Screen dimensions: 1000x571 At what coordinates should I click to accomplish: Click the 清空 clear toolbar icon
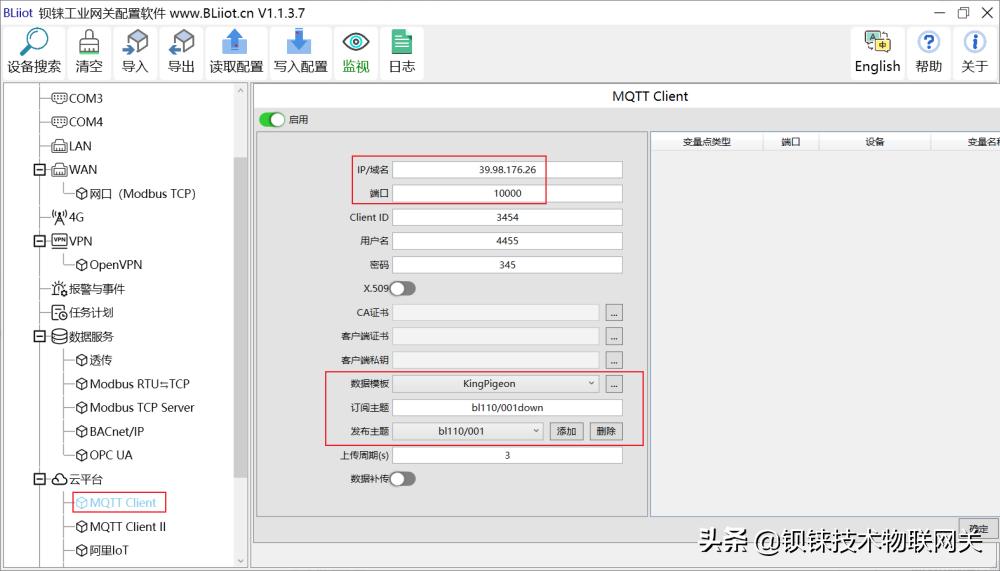point(89,52)
